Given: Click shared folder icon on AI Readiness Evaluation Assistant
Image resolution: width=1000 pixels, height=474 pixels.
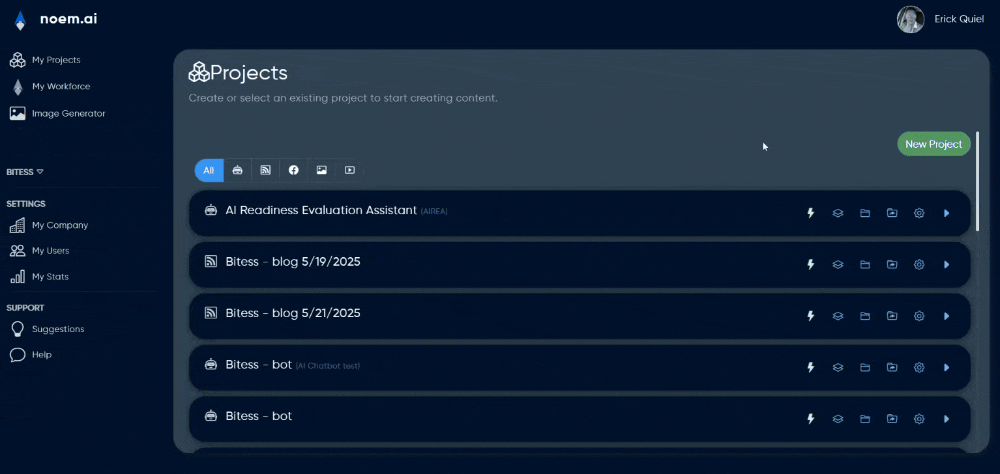Looking at the screenshot, I should point(892,213).
